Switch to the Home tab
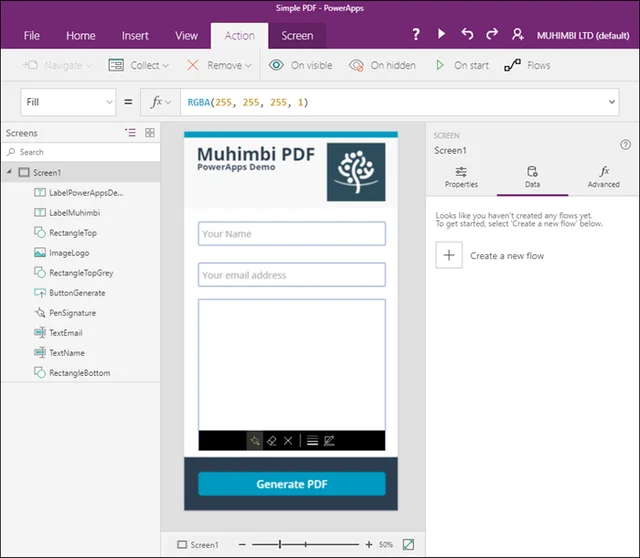The width and height of the screenshot is (640, 558). [x=81, y=36]
